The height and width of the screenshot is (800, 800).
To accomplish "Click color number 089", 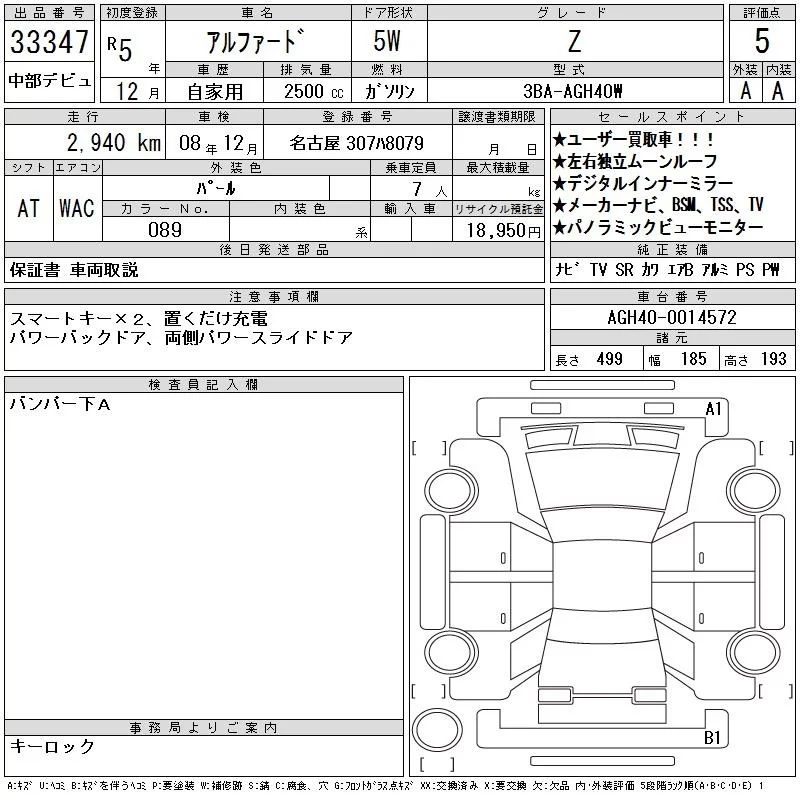I will coord(165,230).
